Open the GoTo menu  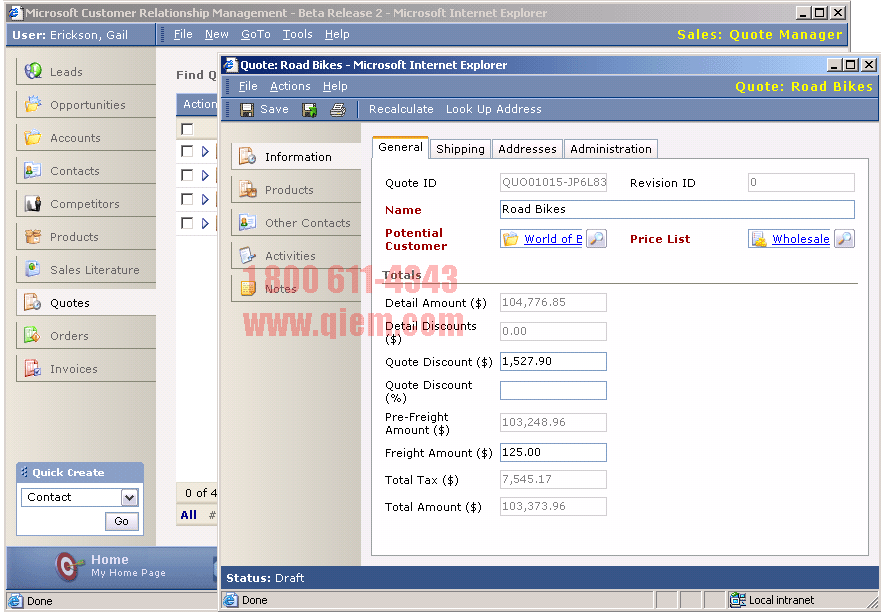[255, 34]
